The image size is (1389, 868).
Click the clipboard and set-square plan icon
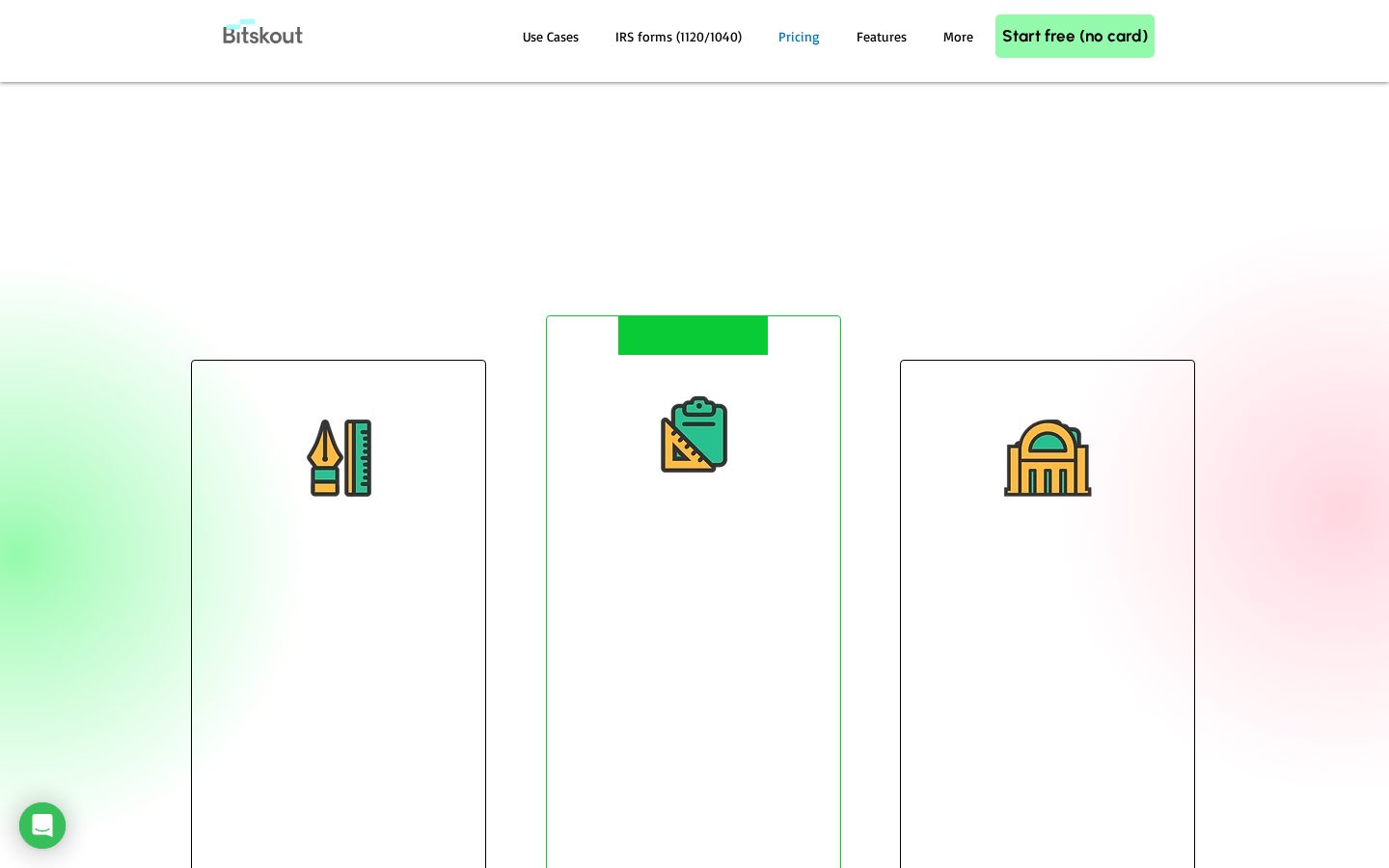coord(694,434)
